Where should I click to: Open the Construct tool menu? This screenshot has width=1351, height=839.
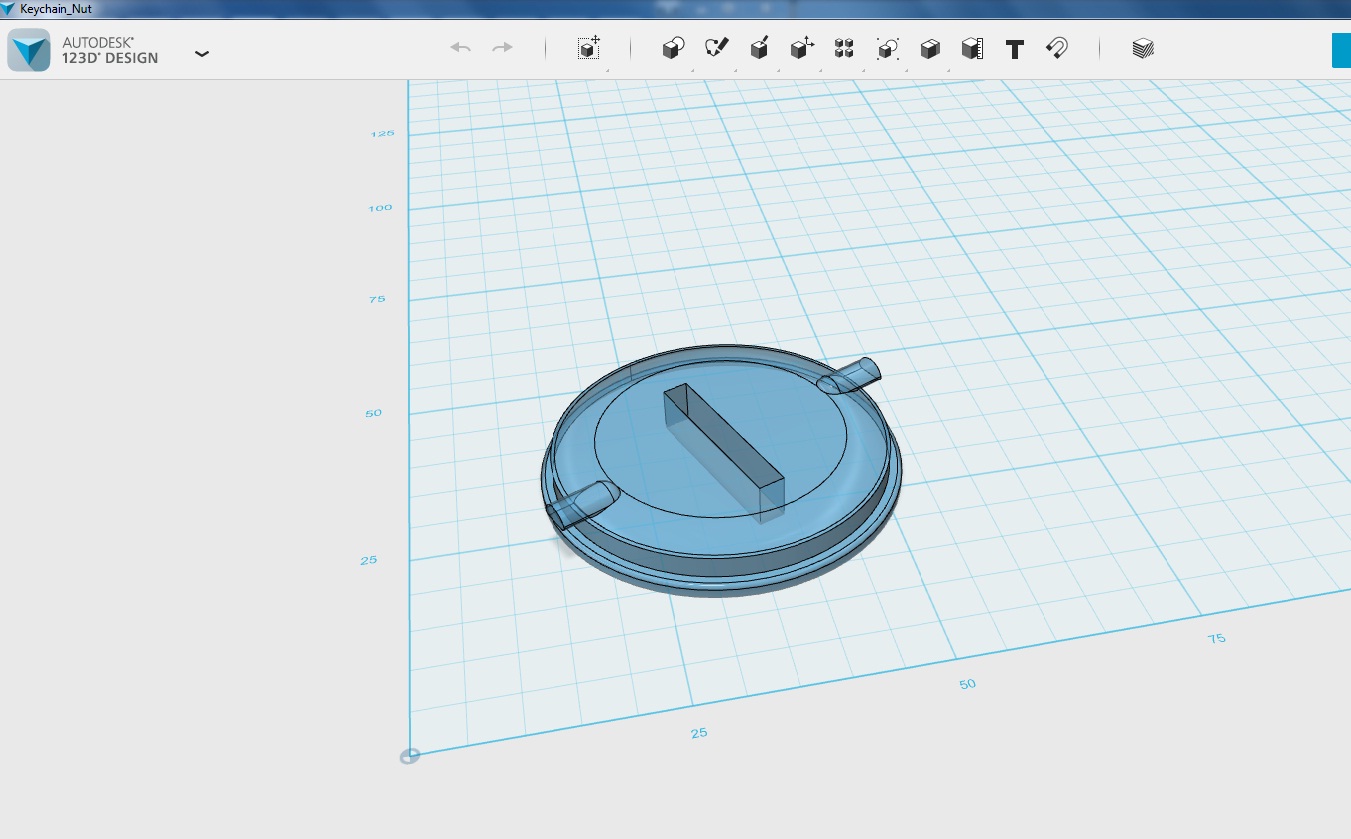[759, 48]
